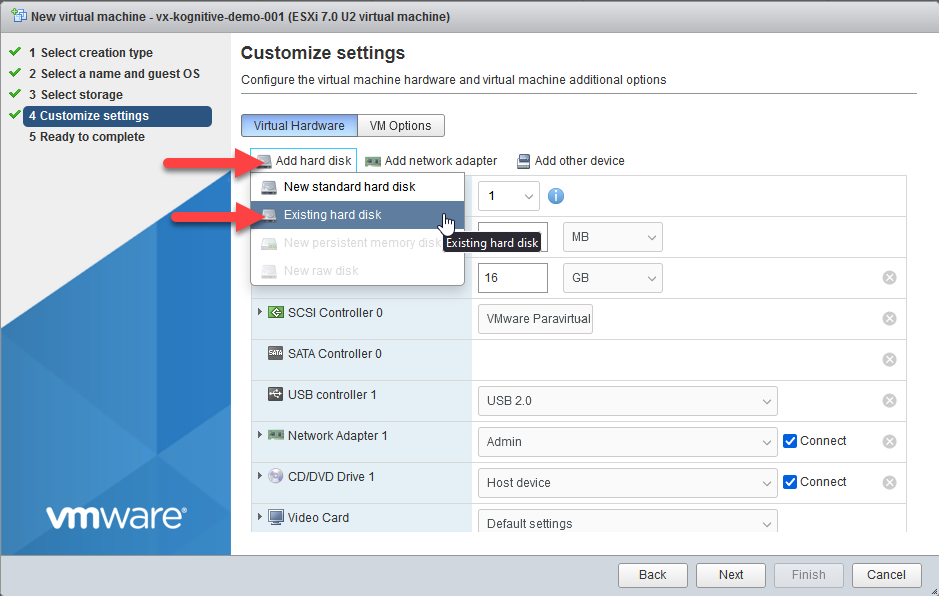Click the CPU info icon
Viewport: 939px width, 596px height.
point(556,196)
